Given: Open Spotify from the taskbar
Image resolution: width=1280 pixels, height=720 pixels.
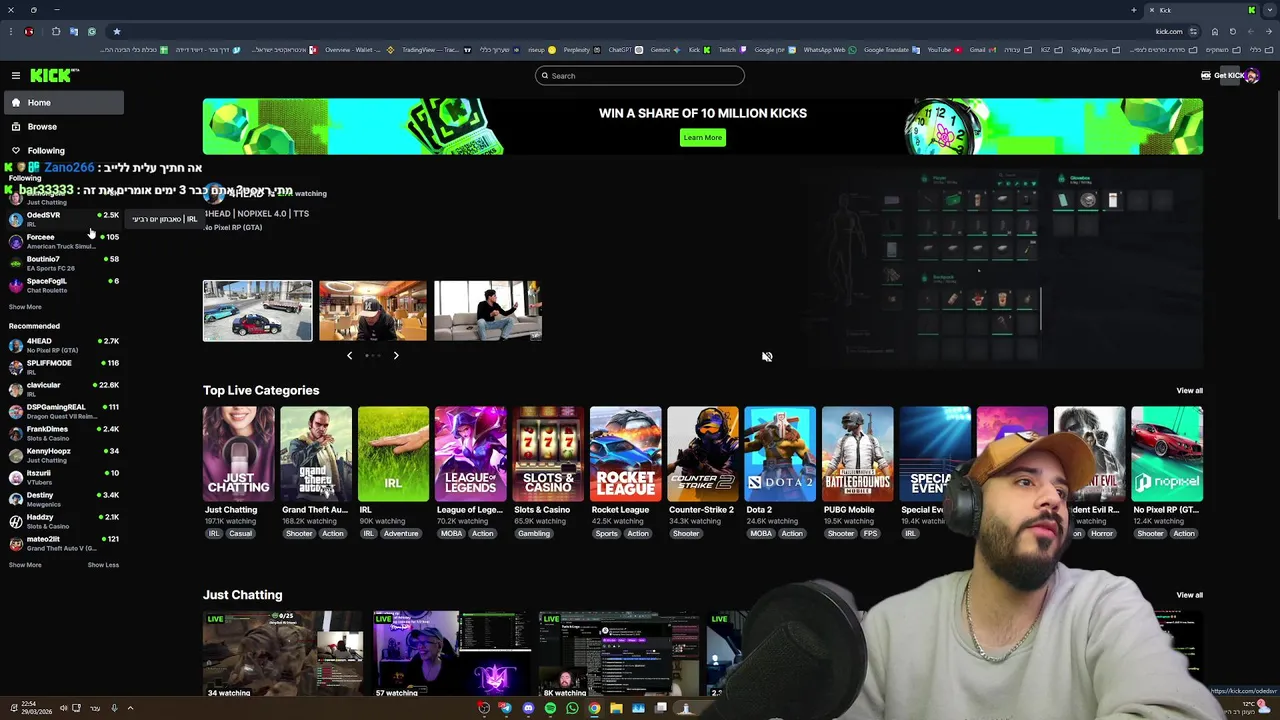Looking at the screenshot, I should click(x=550, y=708).
